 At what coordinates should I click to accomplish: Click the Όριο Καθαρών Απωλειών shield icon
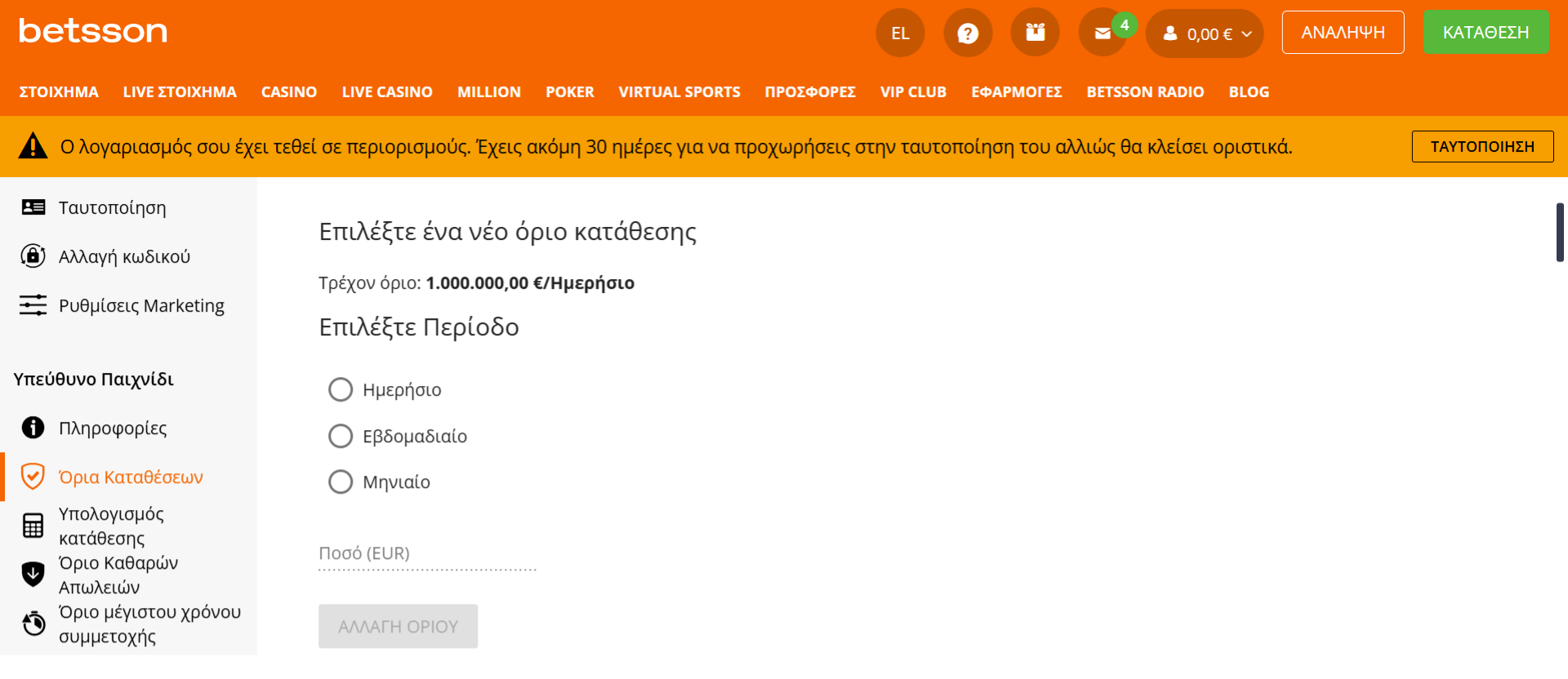(x=33, y=575)
